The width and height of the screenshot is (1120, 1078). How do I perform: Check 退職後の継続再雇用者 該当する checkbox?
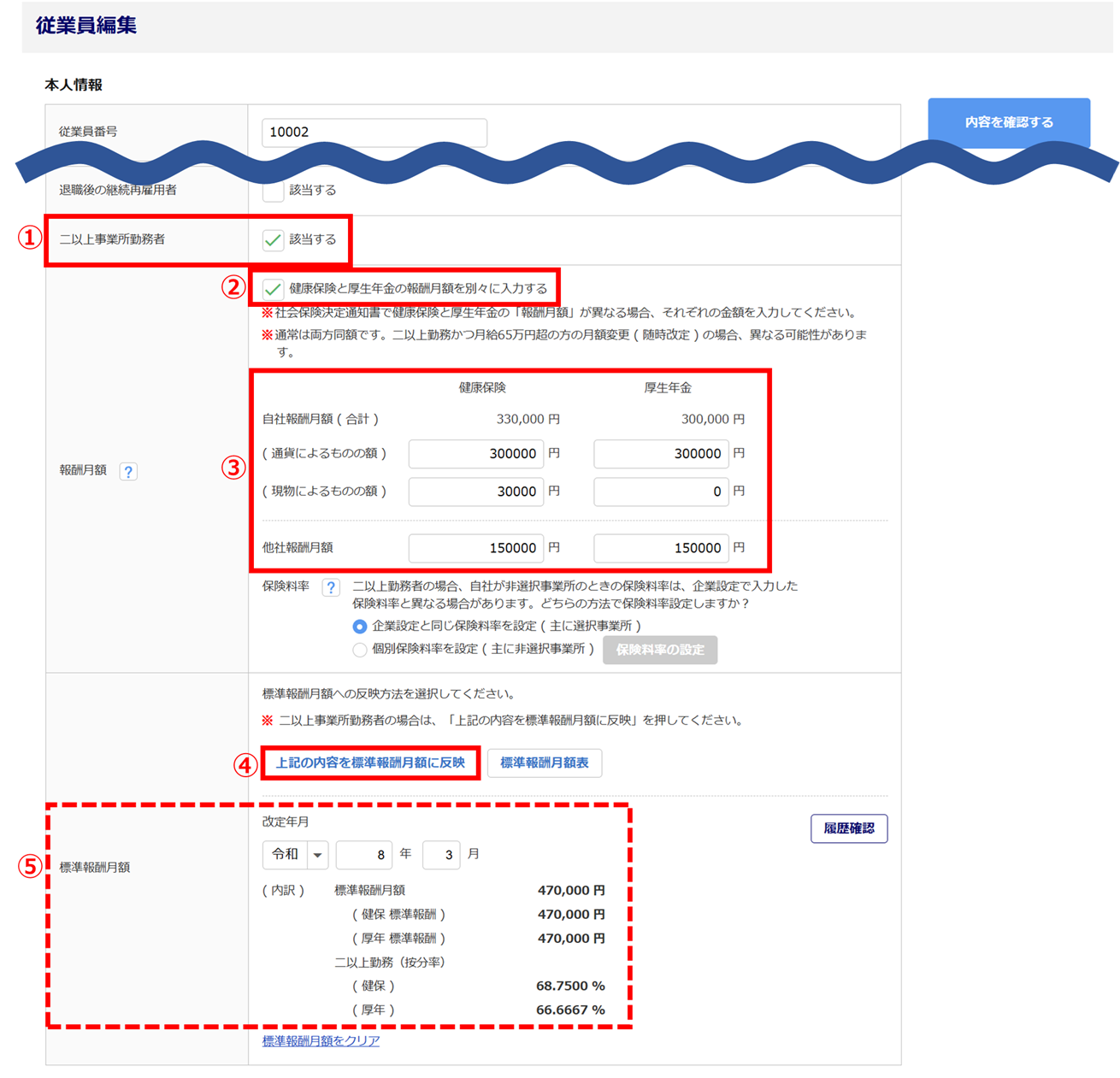(x=273, y=191)
